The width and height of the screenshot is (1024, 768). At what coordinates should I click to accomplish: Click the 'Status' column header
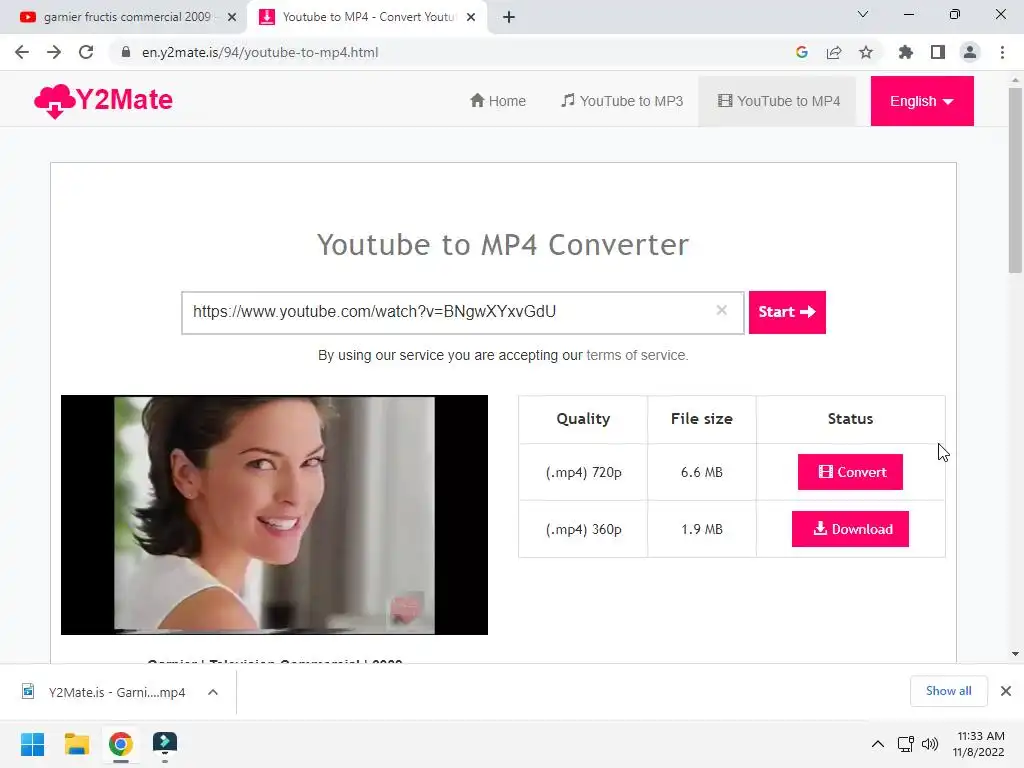pos(850,419)
